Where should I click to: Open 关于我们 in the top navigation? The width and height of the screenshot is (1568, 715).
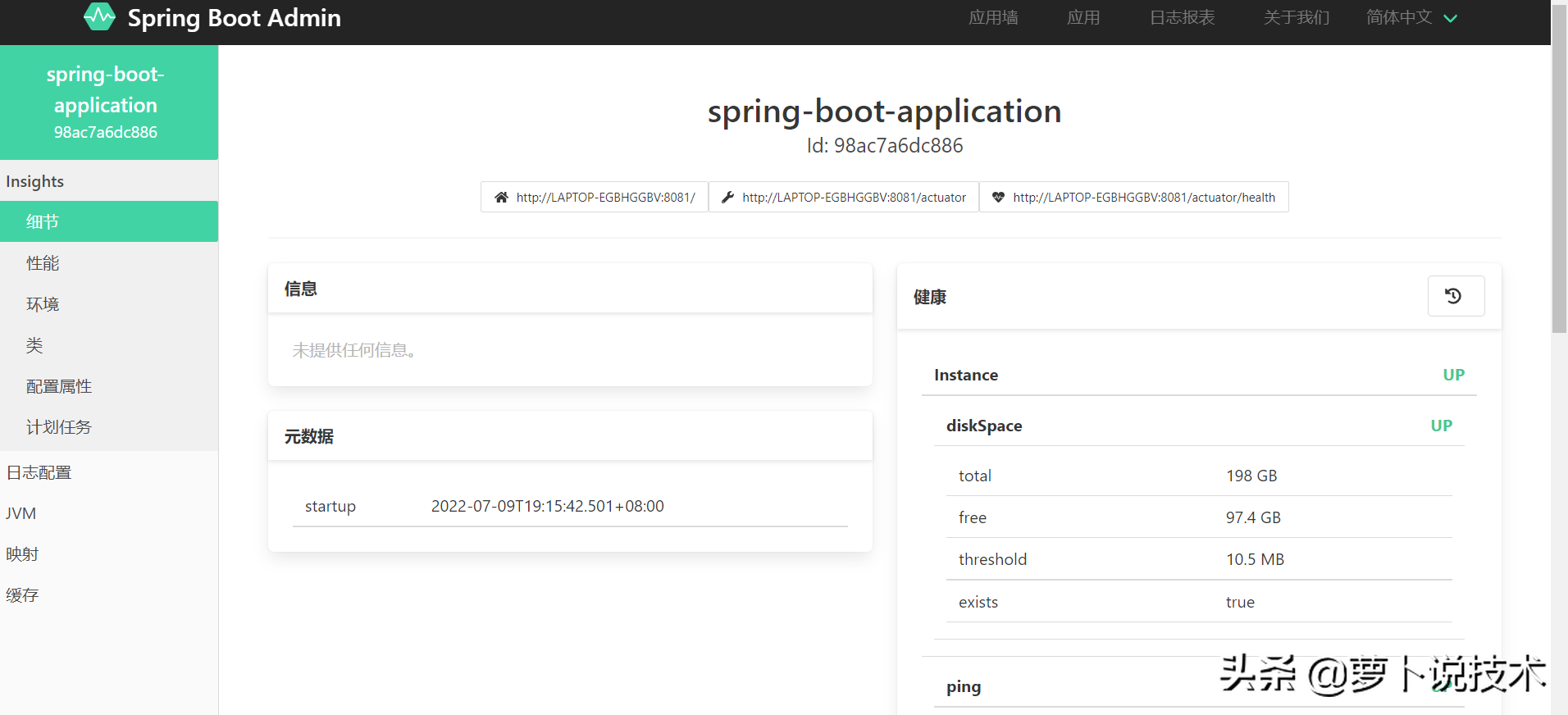coord(1297,17)
